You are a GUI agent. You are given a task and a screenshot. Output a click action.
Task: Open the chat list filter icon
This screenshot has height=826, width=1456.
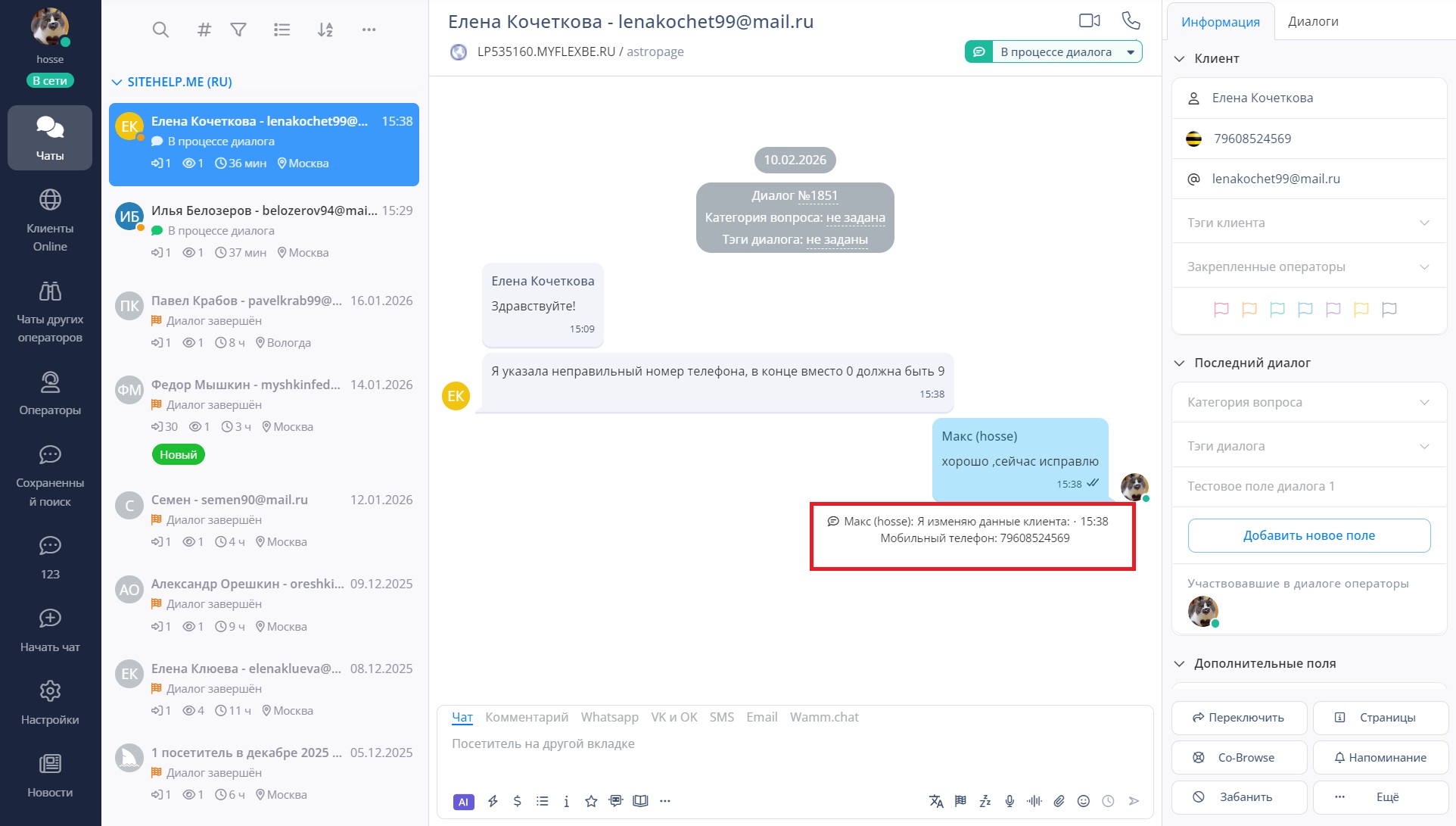tap(238, 30)
